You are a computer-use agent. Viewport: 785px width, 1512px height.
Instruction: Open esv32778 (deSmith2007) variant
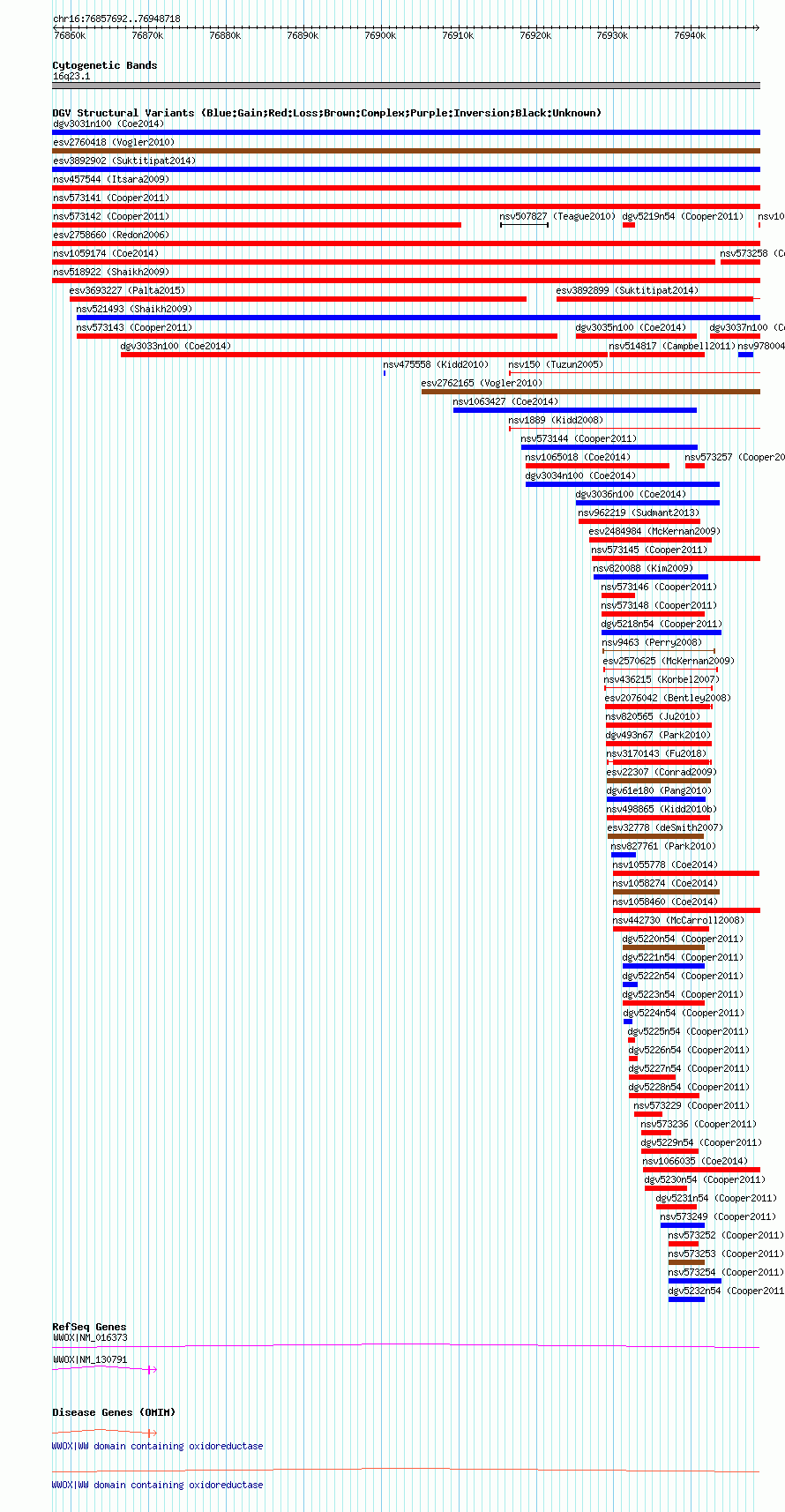[x=666, y=827]
